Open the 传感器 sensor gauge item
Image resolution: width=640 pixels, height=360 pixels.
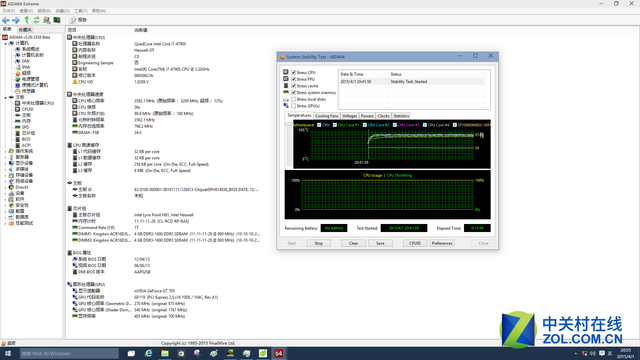(x=25, y=91)
